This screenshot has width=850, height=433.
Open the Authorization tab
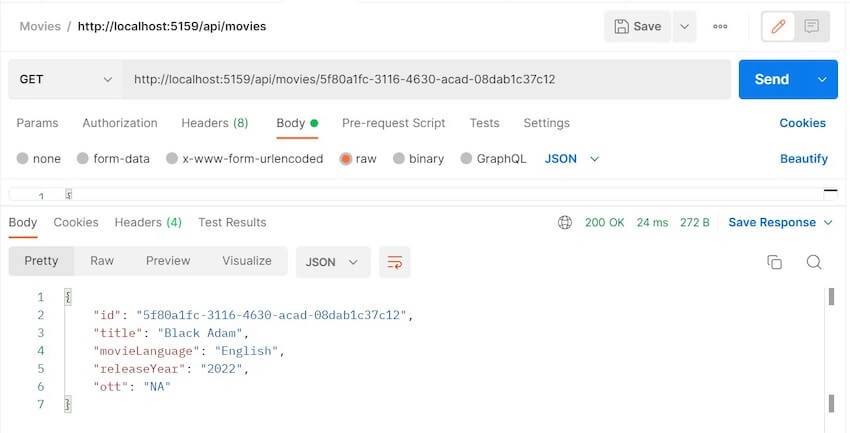point(120,123)
